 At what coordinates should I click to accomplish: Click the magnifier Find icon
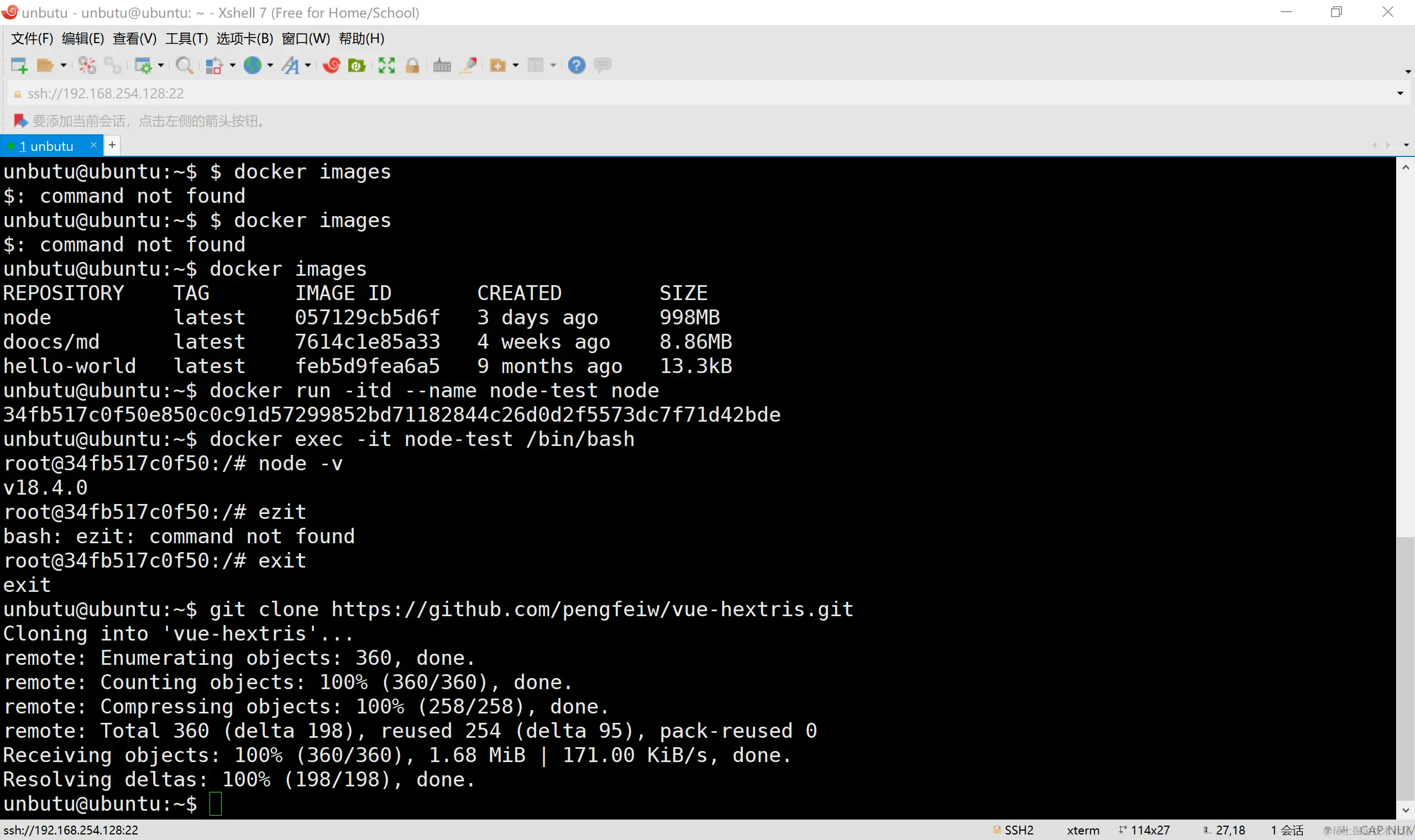(x=184, y=66)
